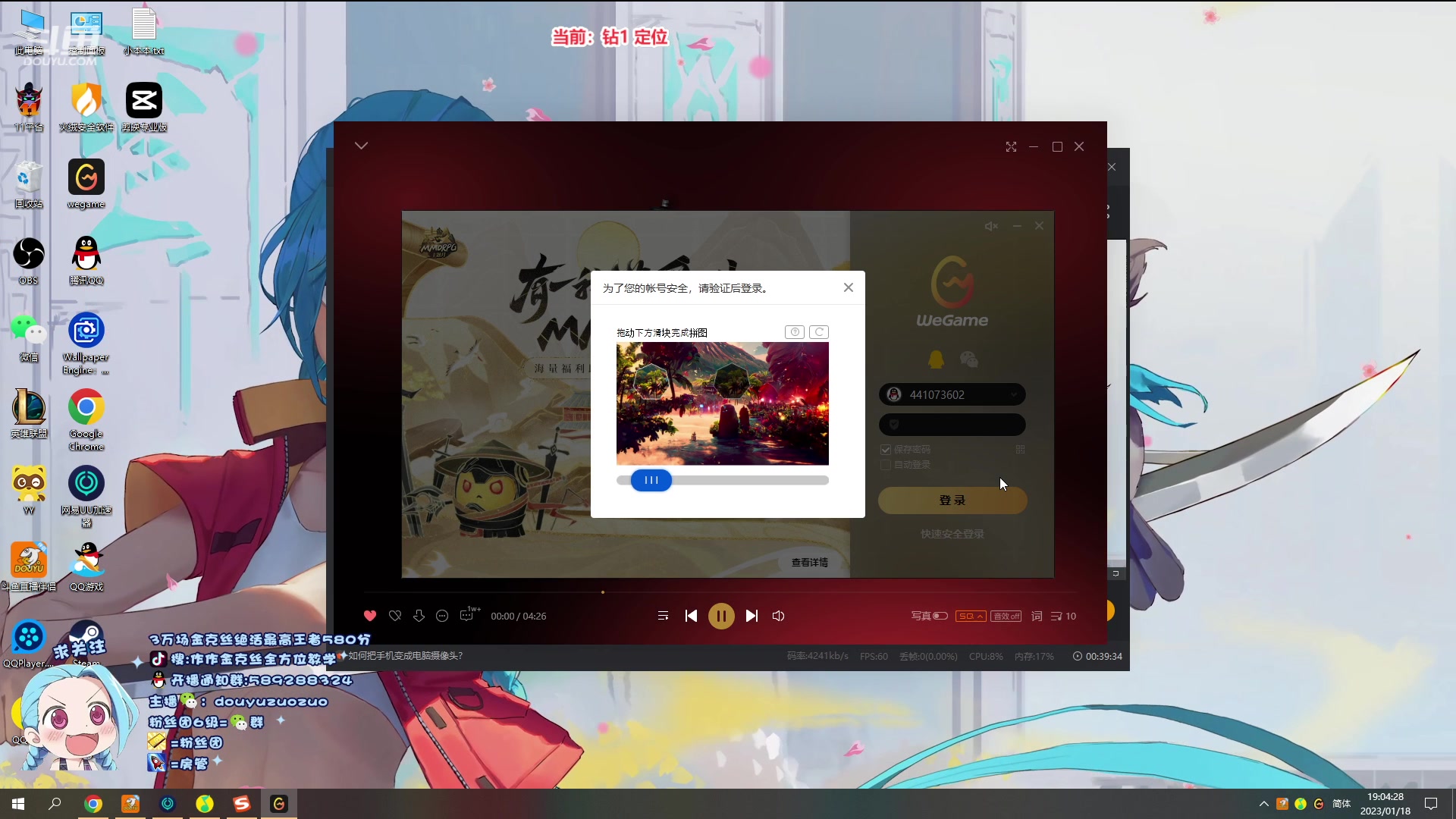Screen dimensions: 1456x819
Task: Open the Windows Start menu
Action: 18,804
